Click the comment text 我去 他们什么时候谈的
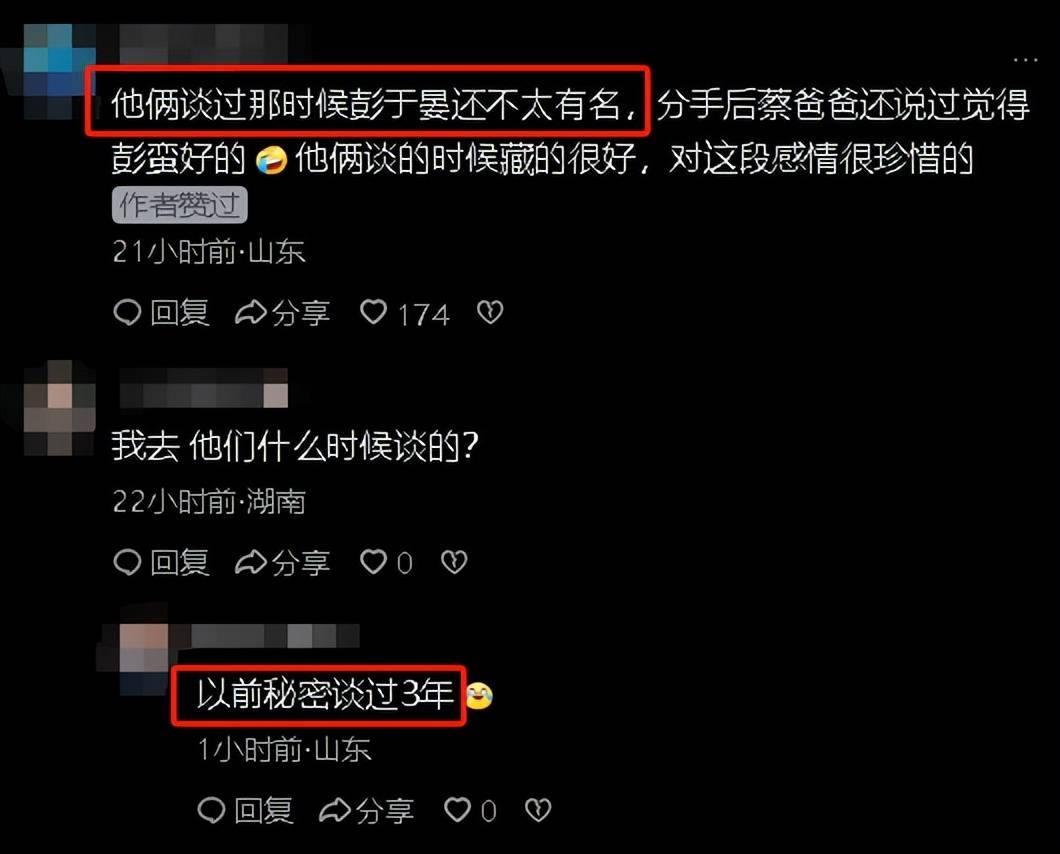This screenshot has height=854, width=1060. [295, 446]
